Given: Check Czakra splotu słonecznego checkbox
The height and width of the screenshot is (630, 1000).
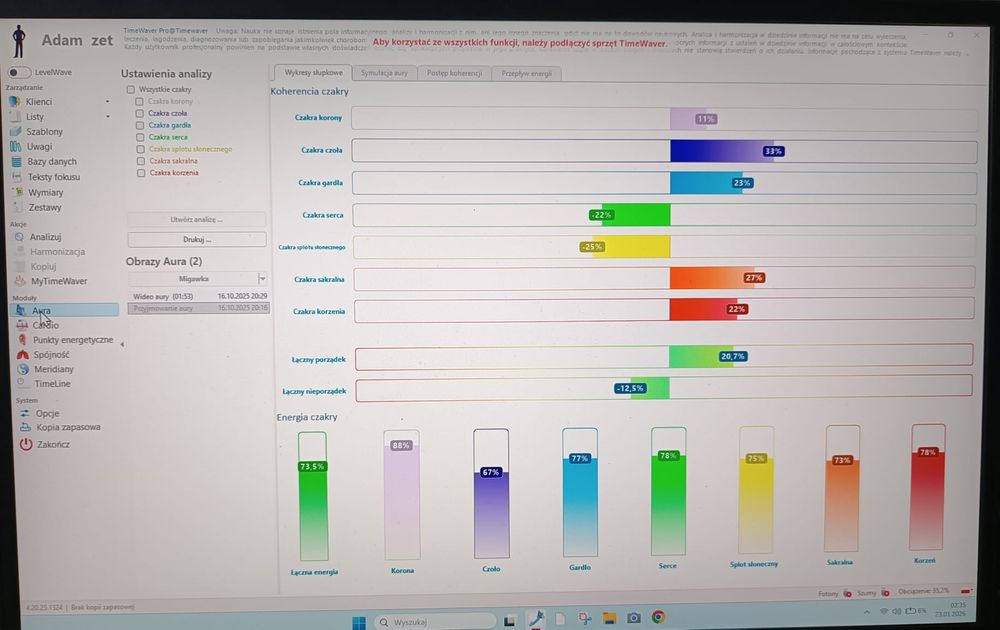Looking at the screenshot, I should [x=140, y=149].
